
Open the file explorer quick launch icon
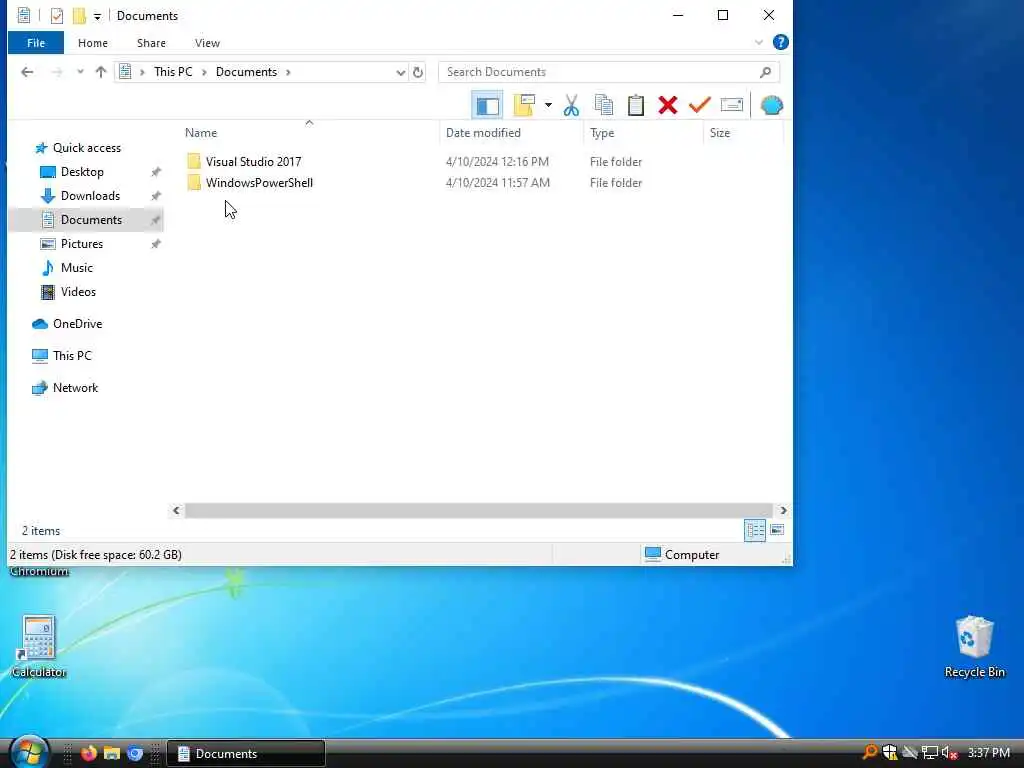[112, 754]
